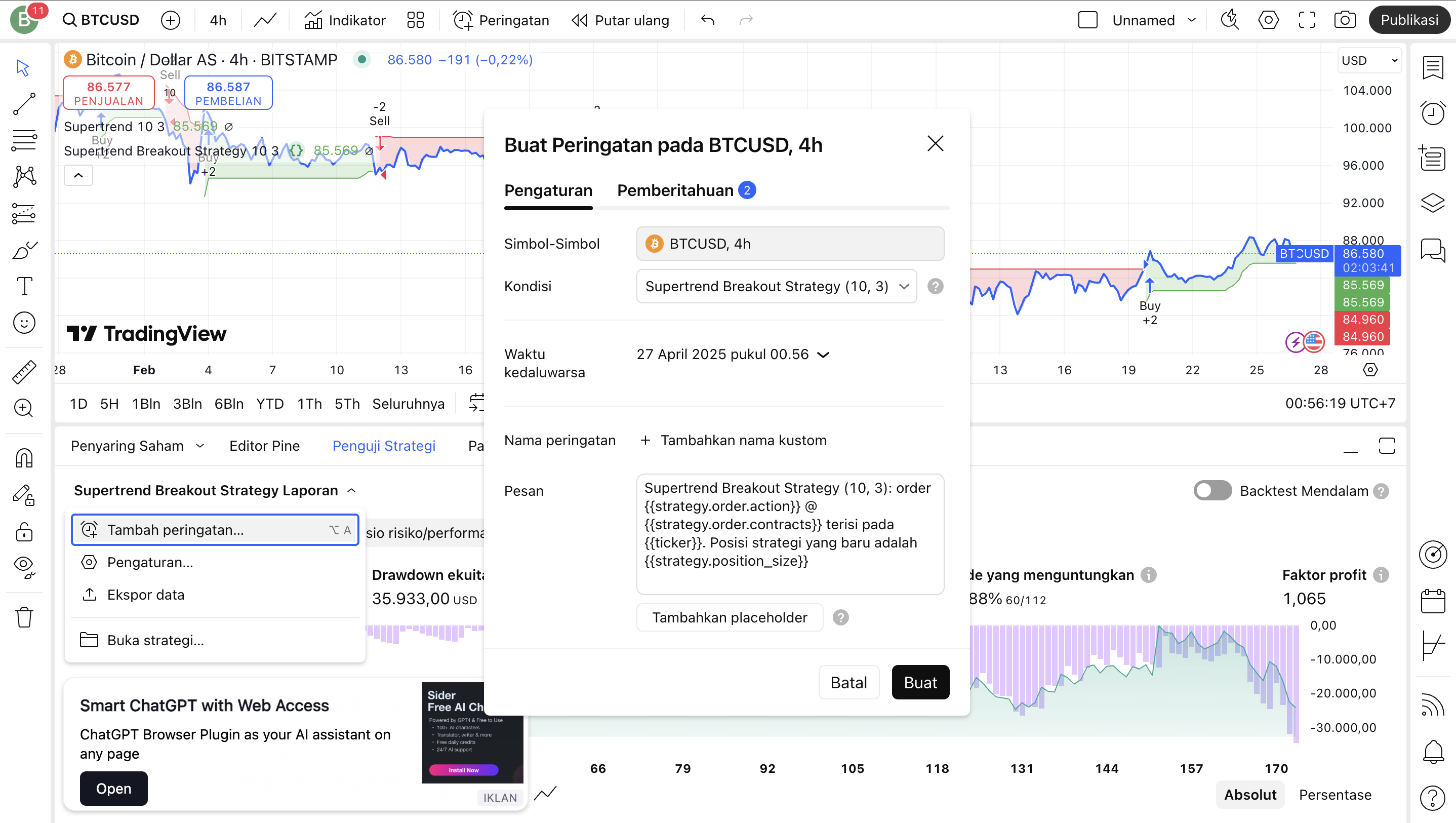The image size is (1456, 823).
Task: Open the Kondisi strategy dropdown
Action: [776, 286]
